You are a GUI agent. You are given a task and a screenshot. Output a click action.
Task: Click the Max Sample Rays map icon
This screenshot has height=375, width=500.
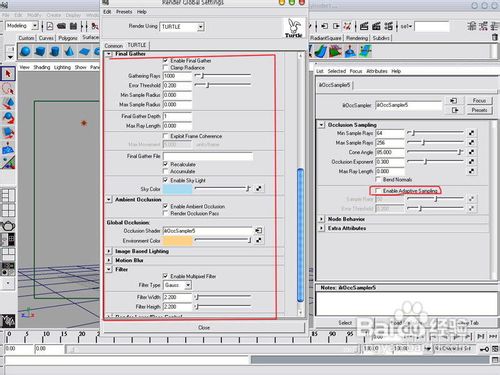(x=471, y=143)
